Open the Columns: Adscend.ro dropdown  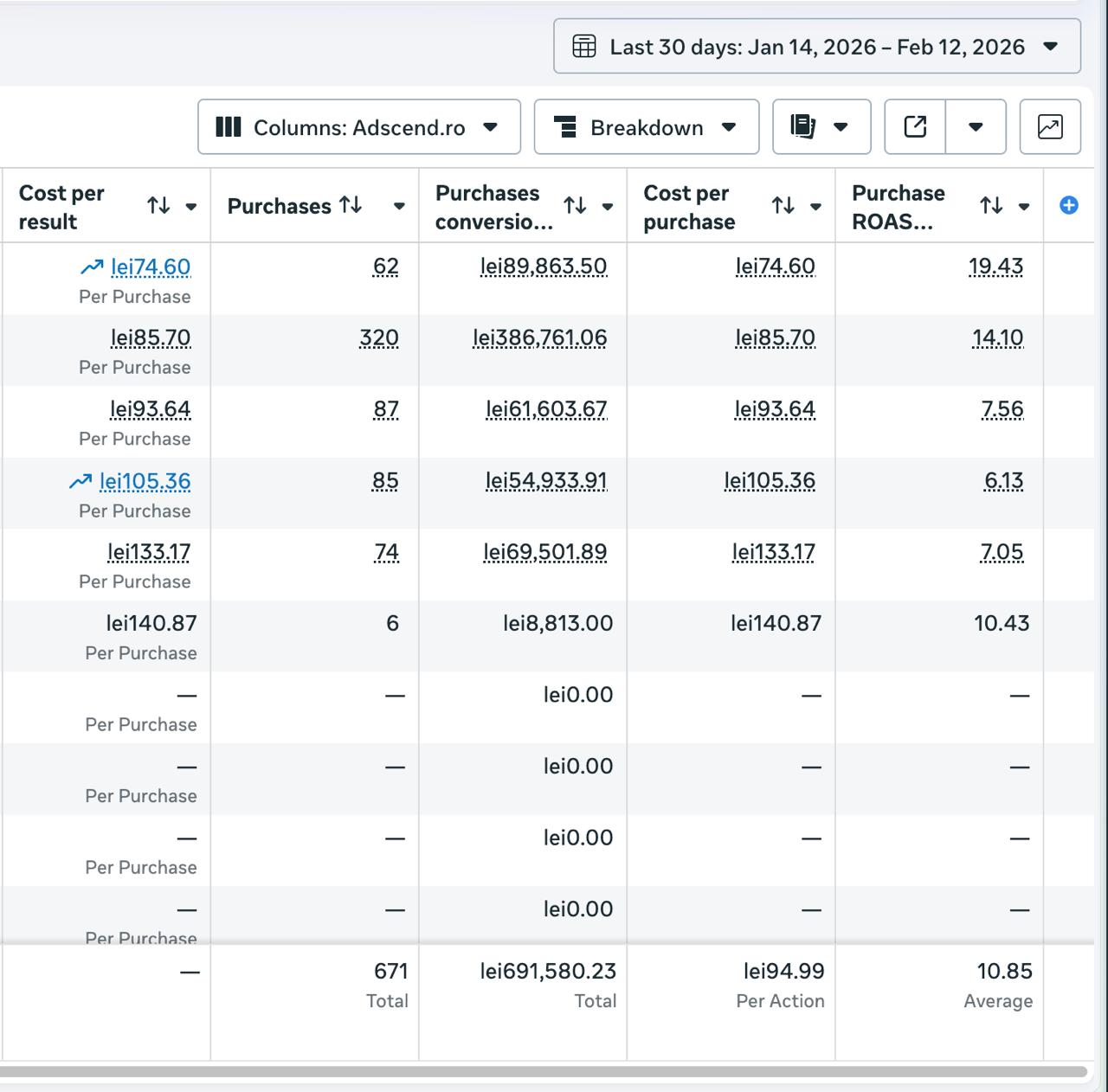pos(359,127)
